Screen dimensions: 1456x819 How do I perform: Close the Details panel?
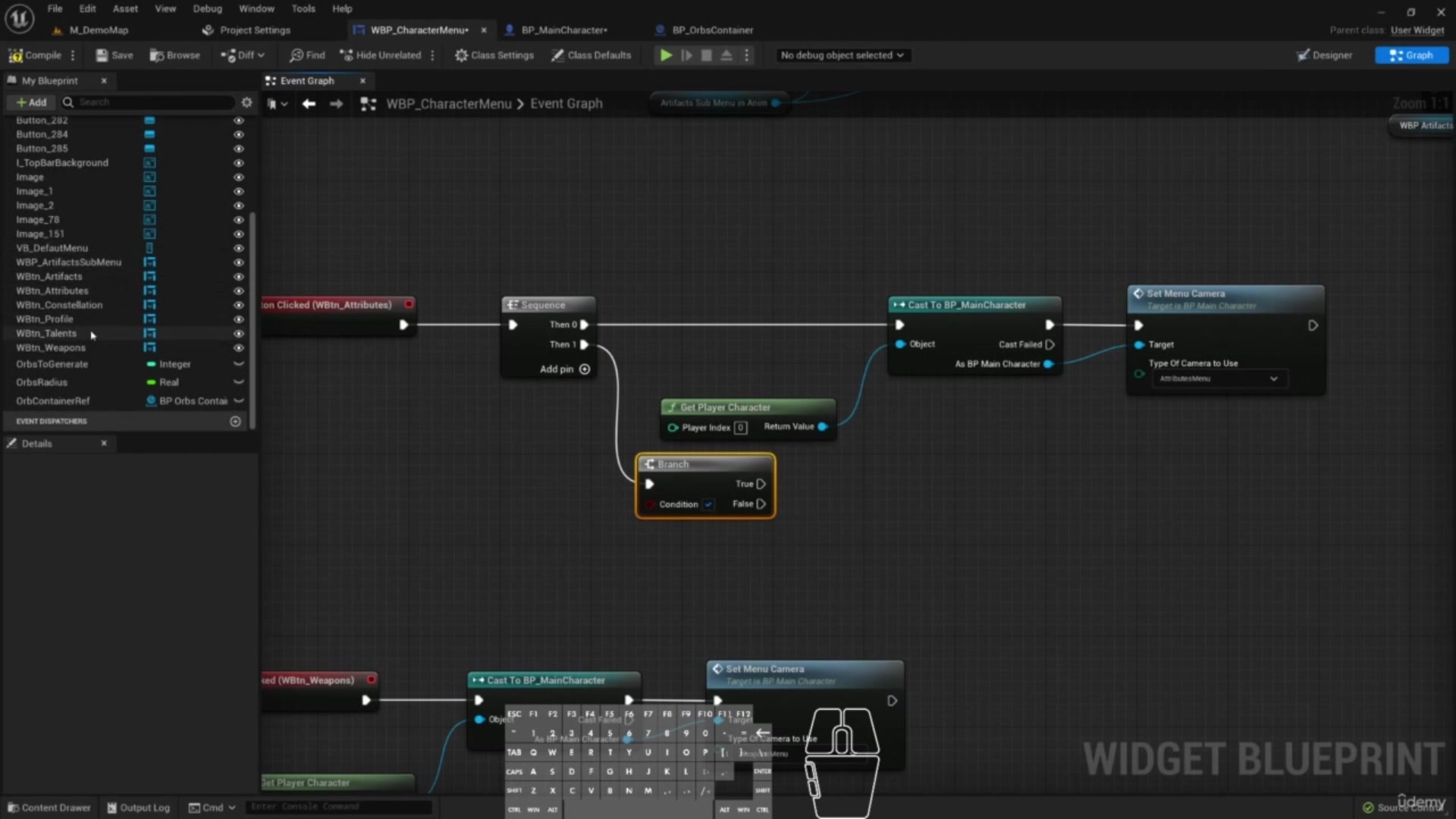point(104,444)
